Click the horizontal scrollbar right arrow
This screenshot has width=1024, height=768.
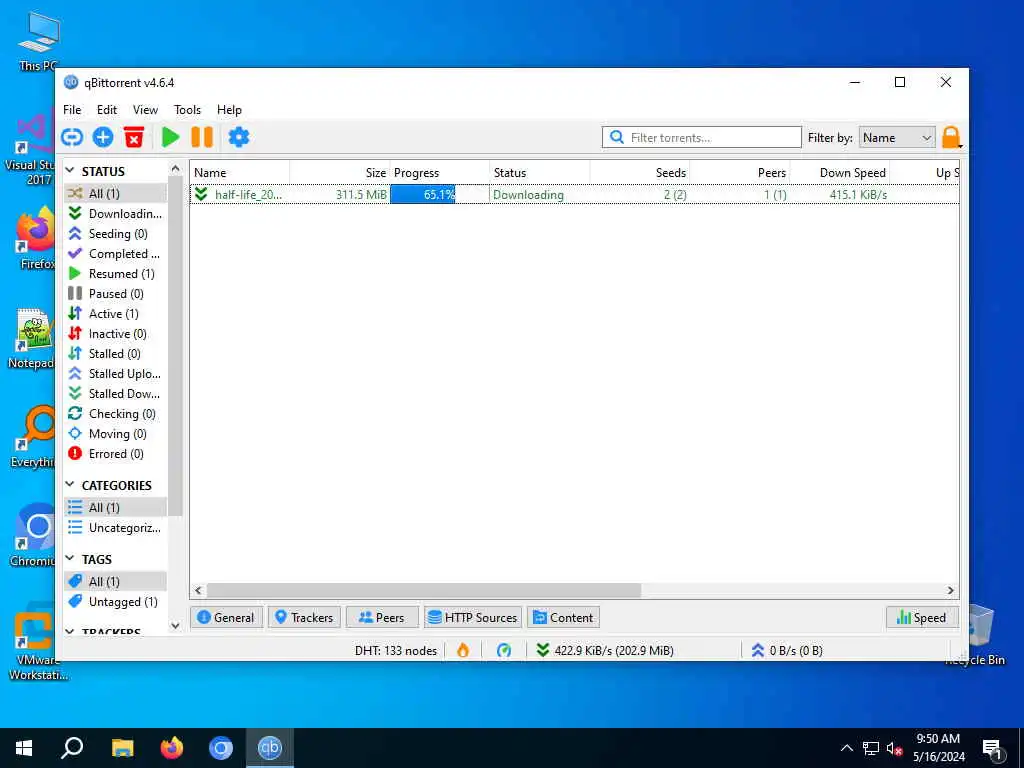tap(951, 590)
